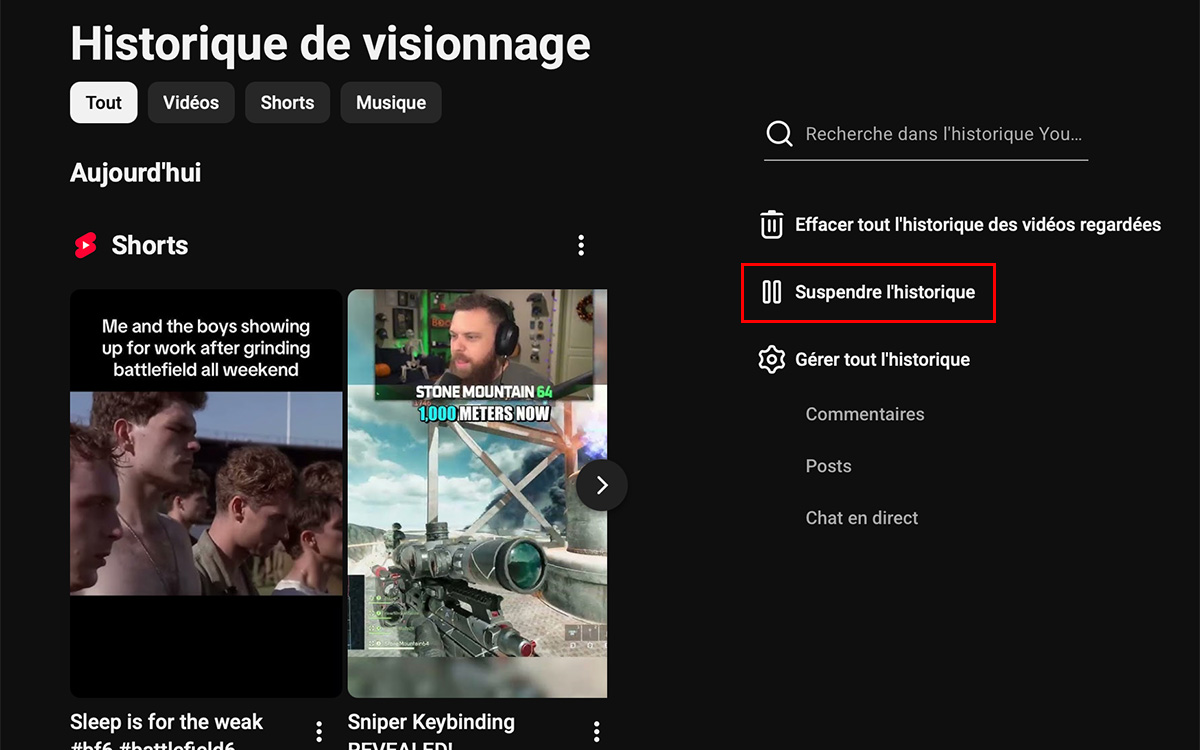Open Chat en direct history
The image size is (1200, 750).
point(861,517)
